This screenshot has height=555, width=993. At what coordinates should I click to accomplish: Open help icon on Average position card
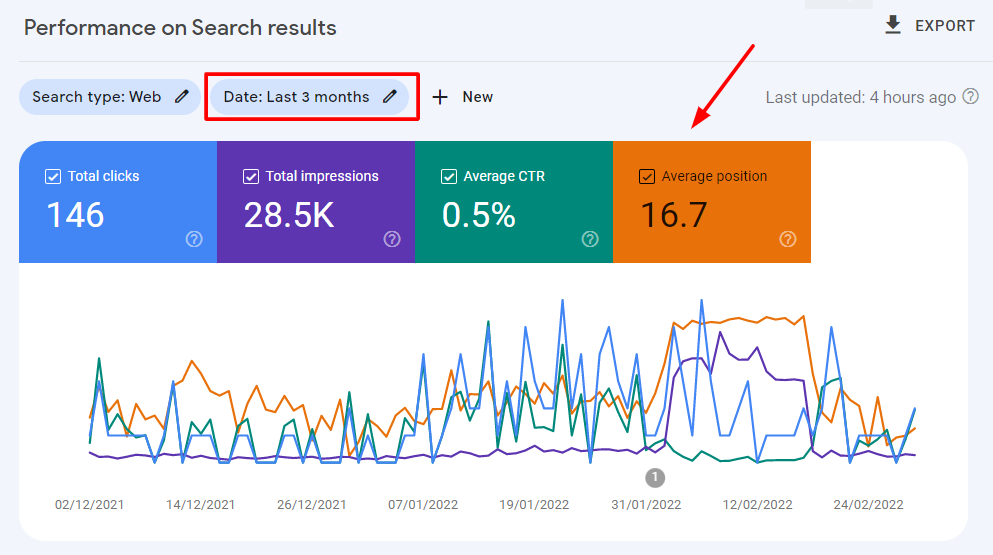(x=788, y=239)
